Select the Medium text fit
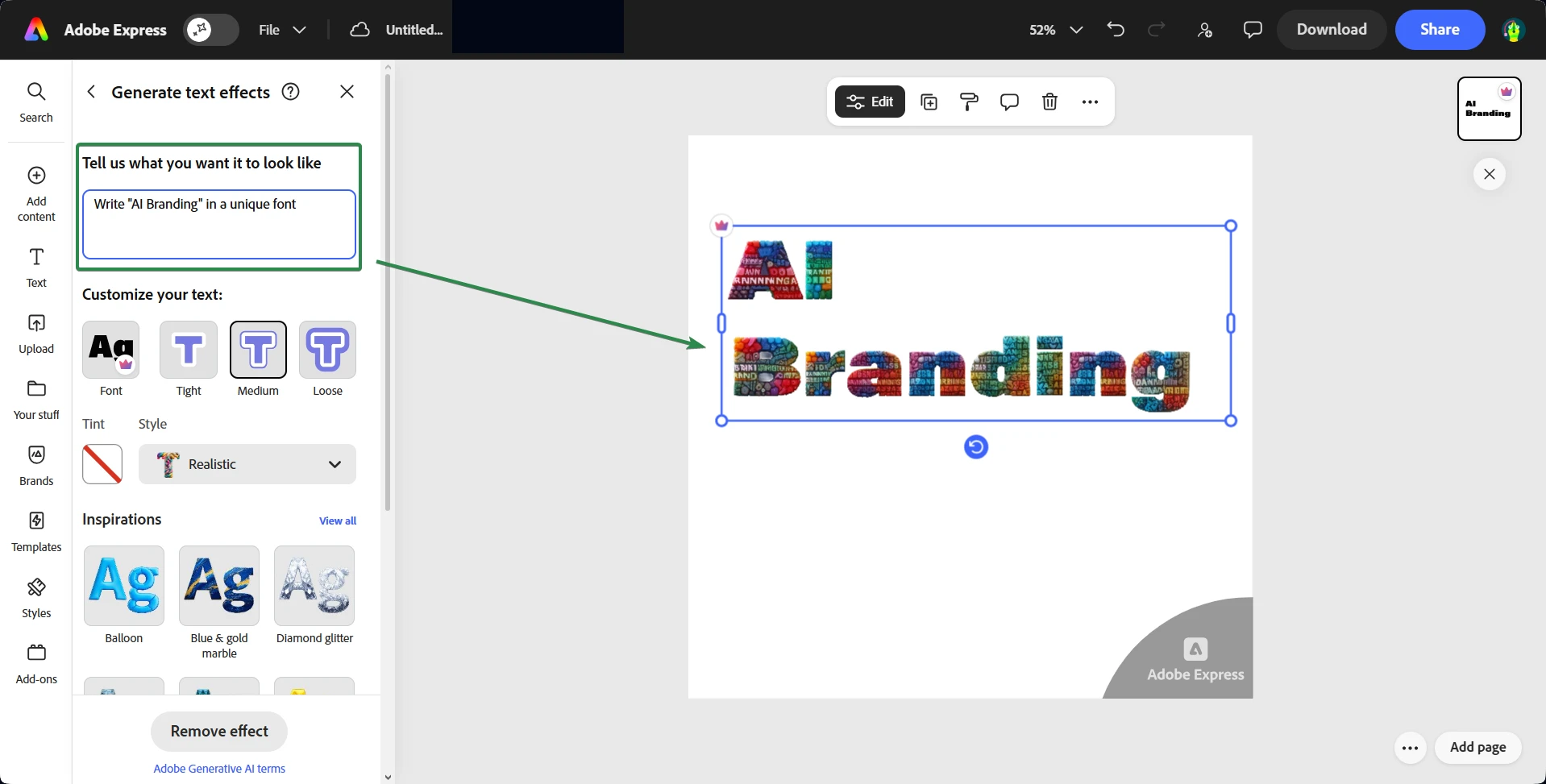1546x784 pixels. tap(258, 350)
